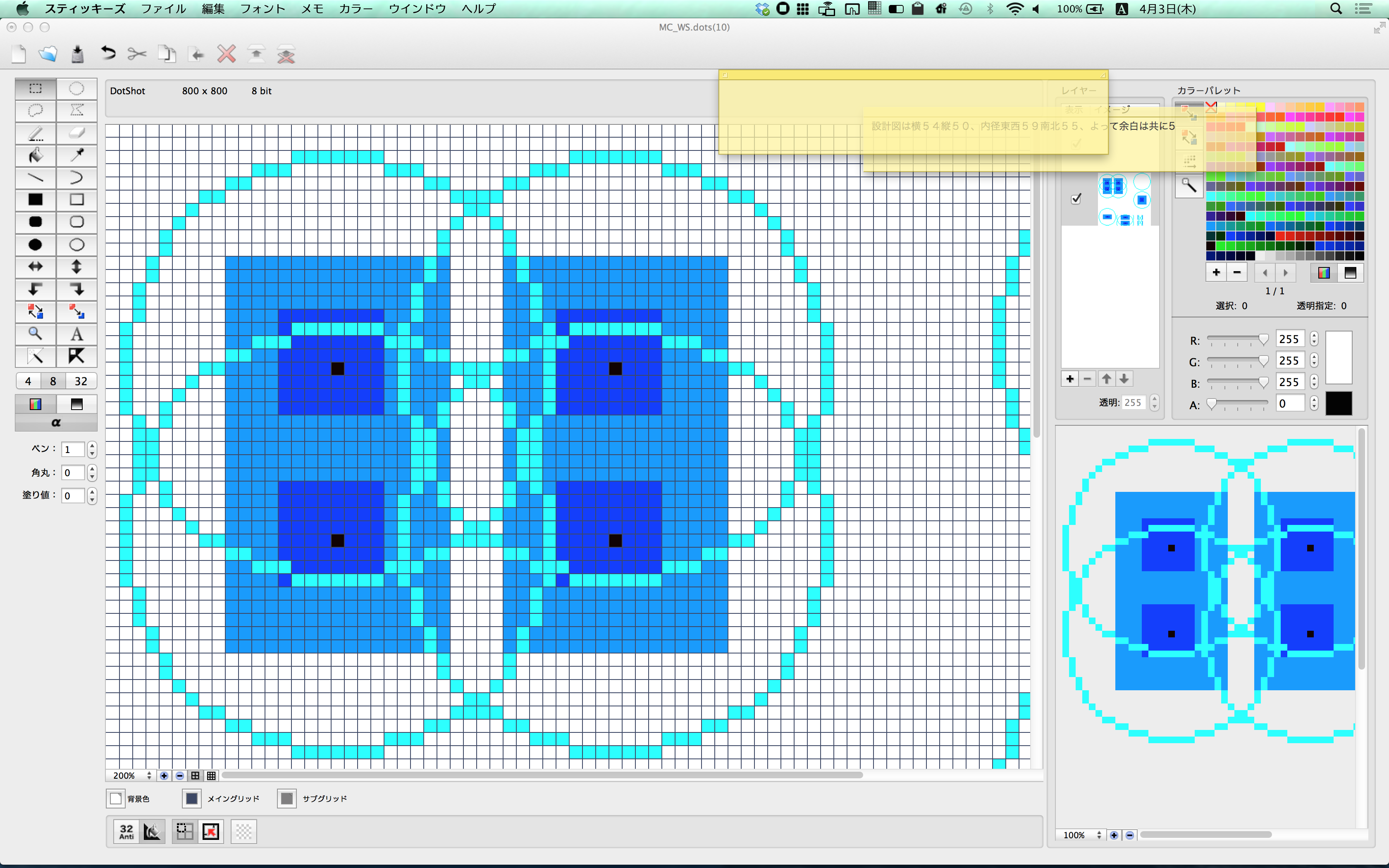Select the eyedropper color picker tool
This screenshot has height=868, width=1389.
[76, 155]
